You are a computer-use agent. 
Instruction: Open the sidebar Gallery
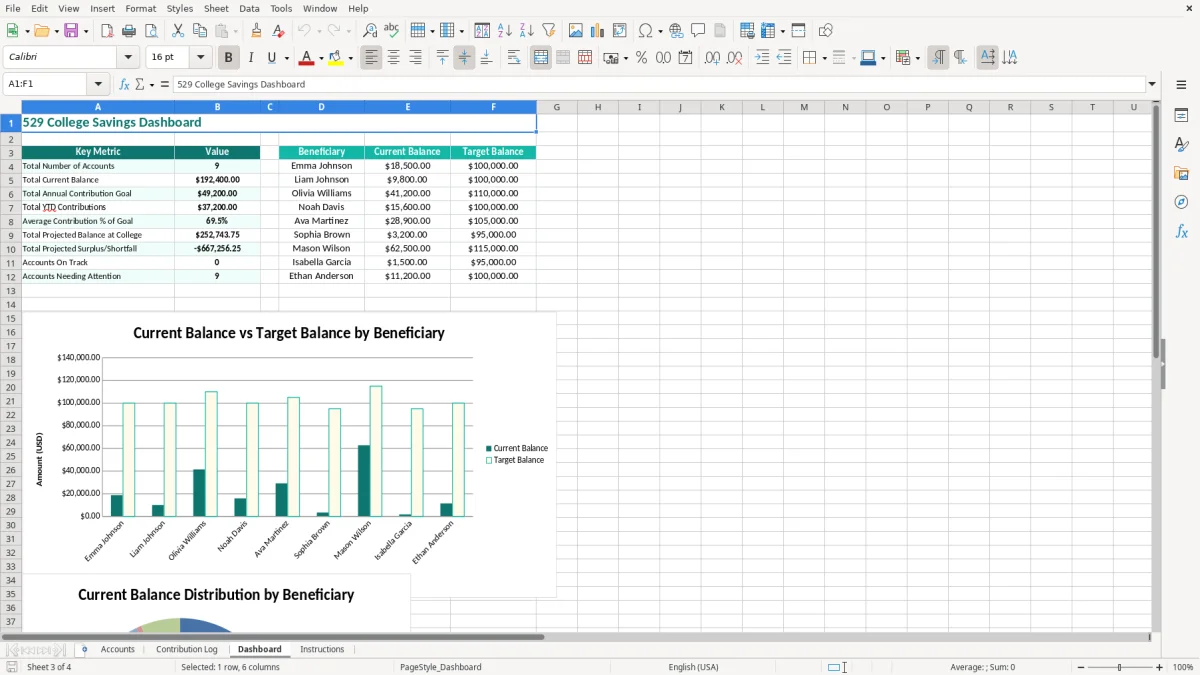1181,174
